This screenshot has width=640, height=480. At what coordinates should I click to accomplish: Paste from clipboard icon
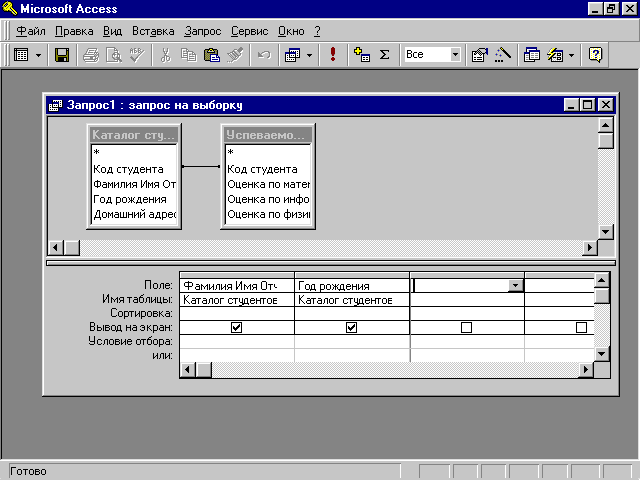(211, 55)
